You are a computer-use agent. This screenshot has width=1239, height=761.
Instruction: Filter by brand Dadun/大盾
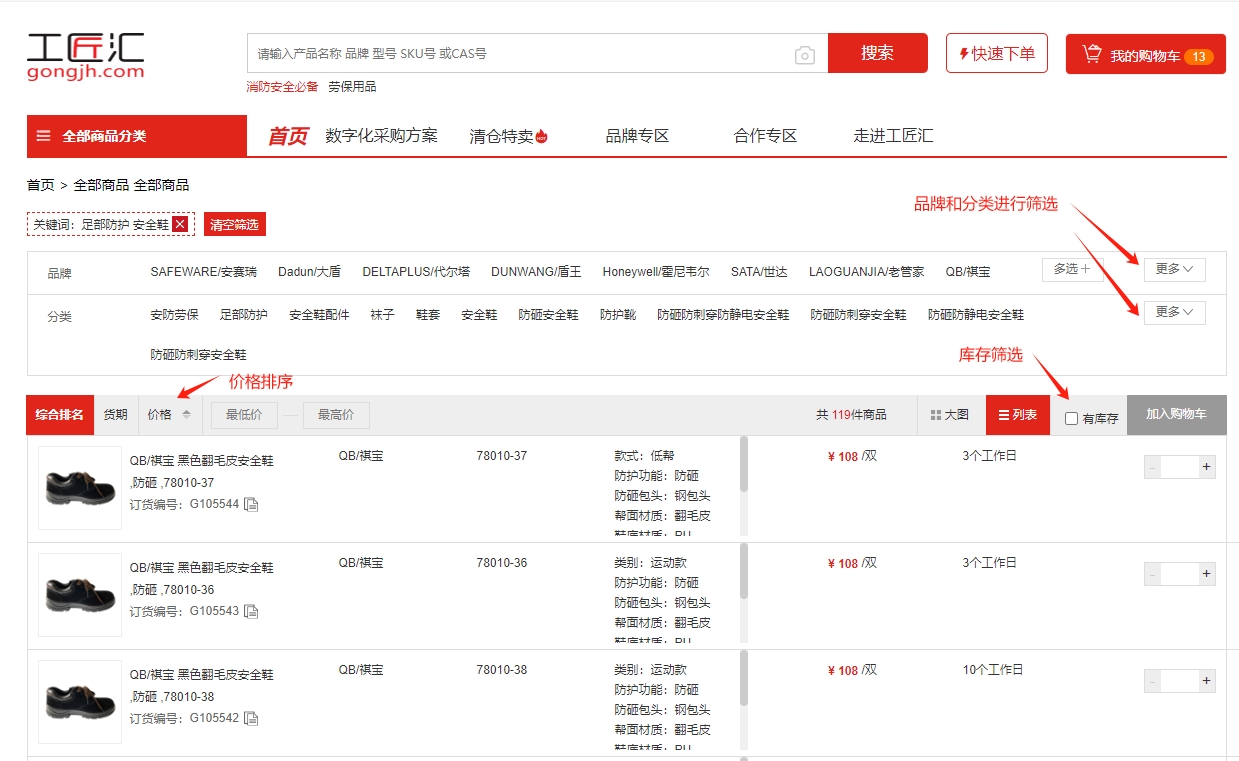309,271
